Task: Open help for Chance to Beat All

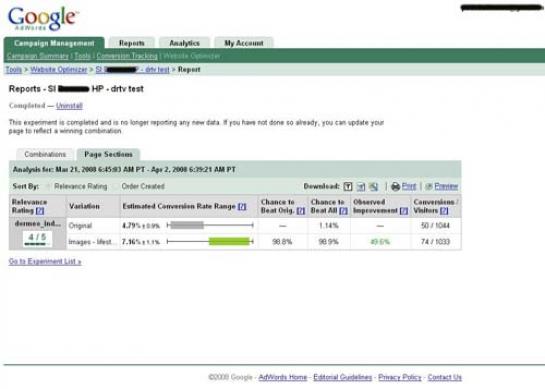Action: click(343, 211)
